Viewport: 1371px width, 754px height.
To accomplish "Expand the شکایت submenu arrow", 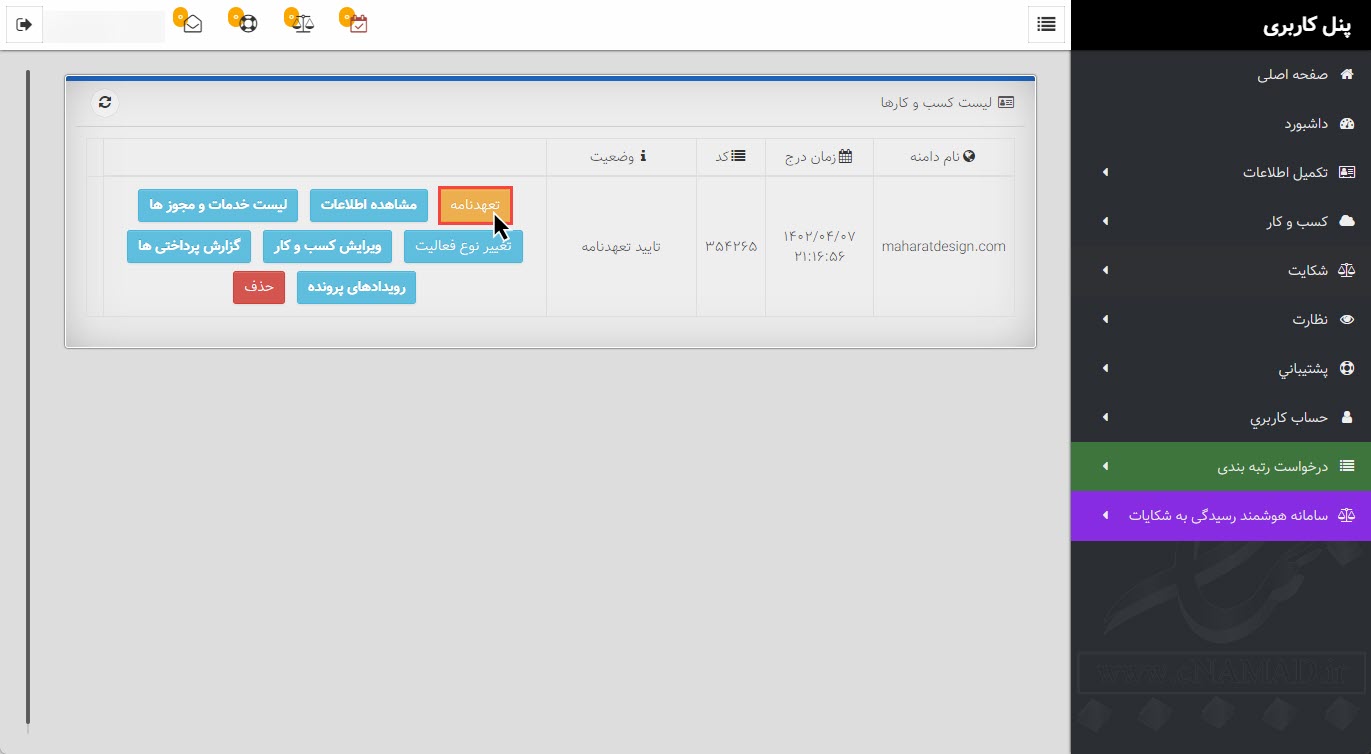I will pos(1105,270).
